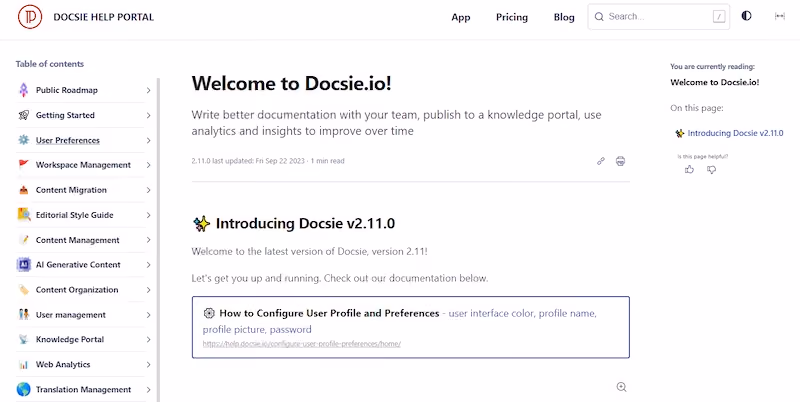This screenshot has height=402, width=800.
Task: Click the Search input field
Action: click(658, 17)
